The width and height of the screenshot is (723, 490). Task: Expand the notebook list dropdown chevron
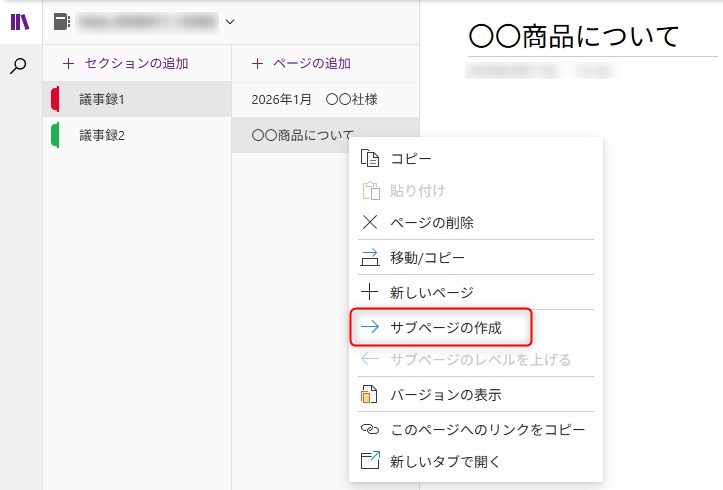(x=231, y=21)
